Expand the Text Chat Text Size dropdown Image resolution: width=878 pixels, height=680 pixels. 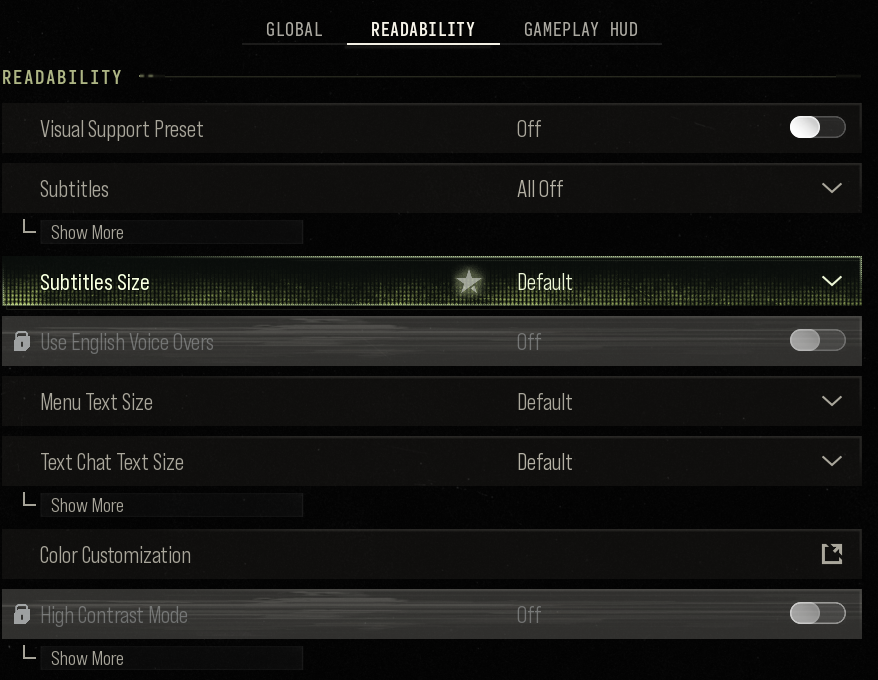(431, 462)
